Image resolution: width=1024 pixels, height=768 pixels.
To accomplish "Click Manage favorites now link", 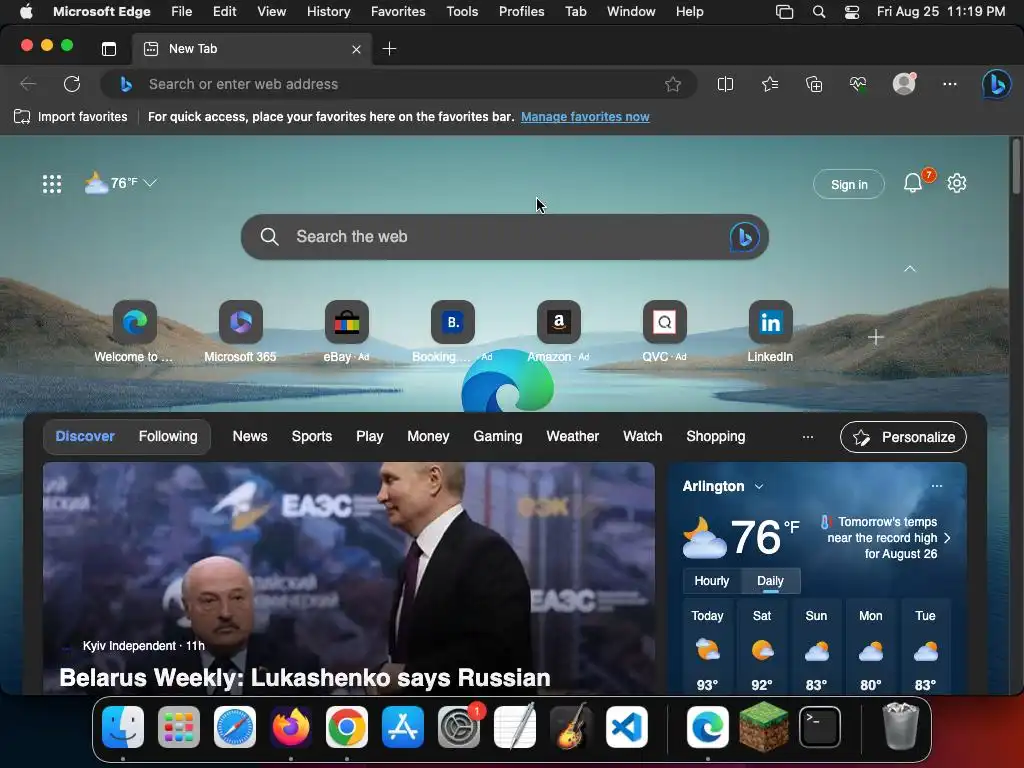I will [585, 117].
